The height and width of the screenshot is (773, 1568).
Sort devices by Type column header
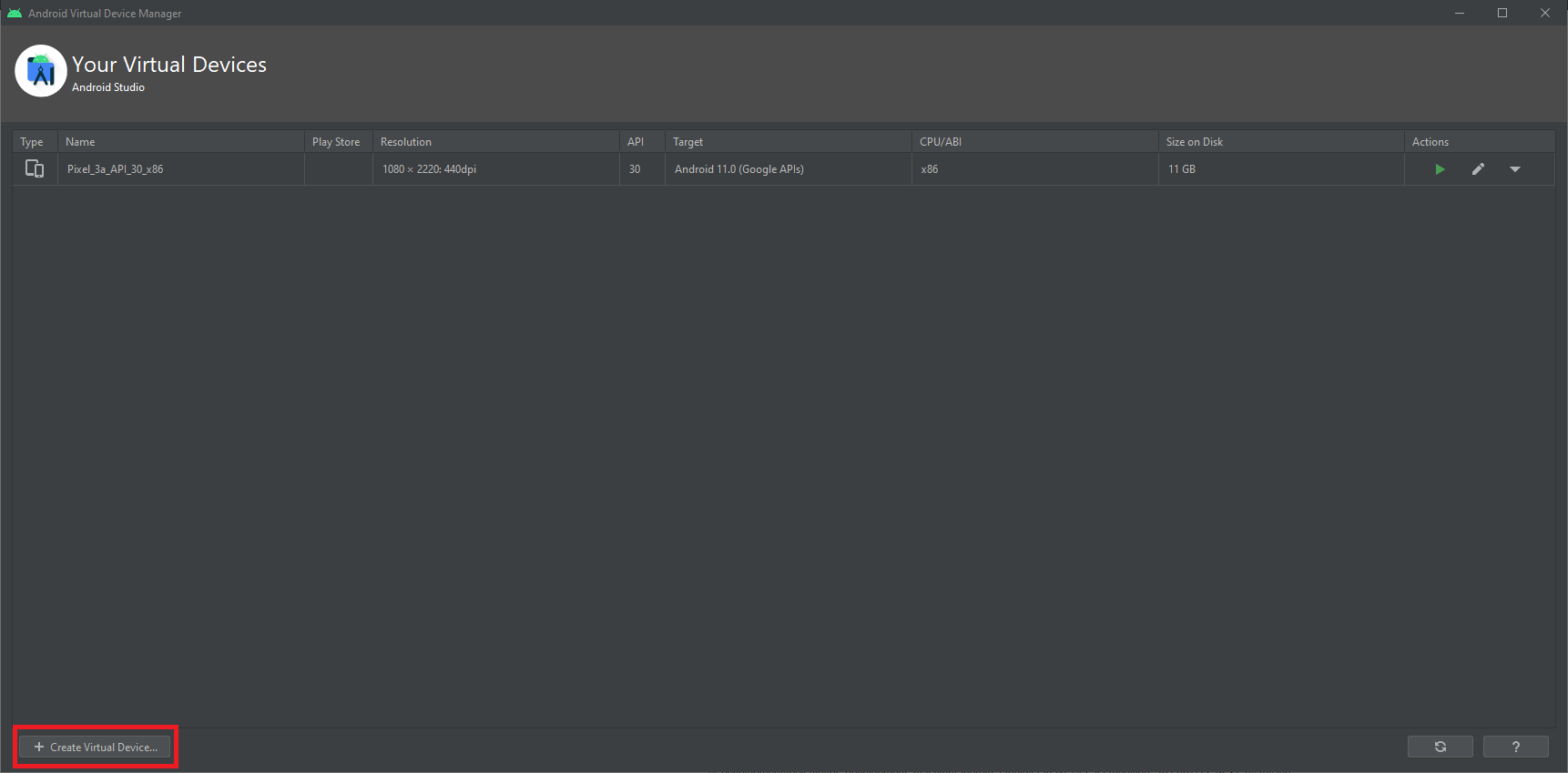pyautogui.click(x=35, y=142)
